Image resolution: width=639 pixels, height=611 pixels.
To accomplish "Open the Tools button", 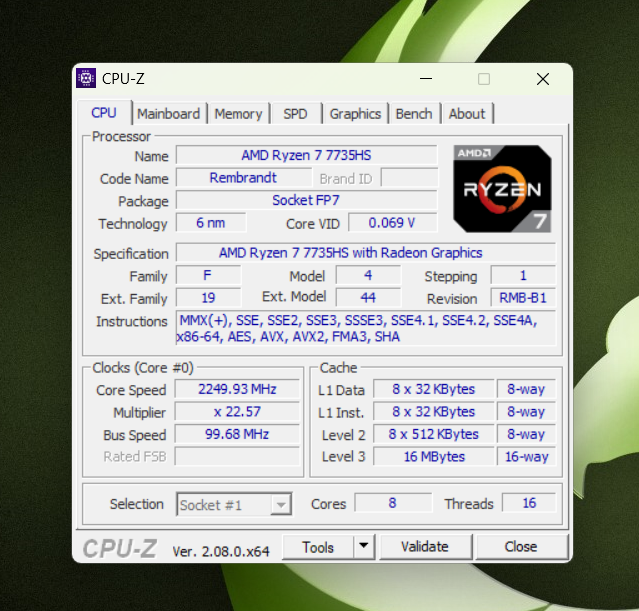I will [x=317, y=547].
